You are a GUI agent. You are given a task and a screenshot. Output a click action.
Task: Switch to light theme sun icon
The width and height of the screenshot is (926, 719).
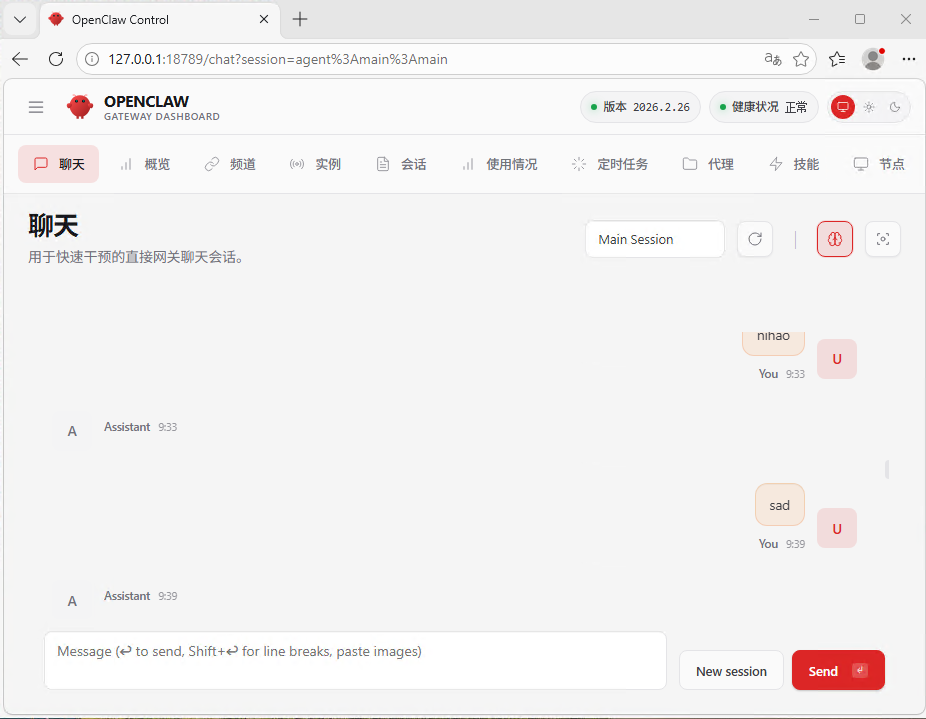pos(869,107)
